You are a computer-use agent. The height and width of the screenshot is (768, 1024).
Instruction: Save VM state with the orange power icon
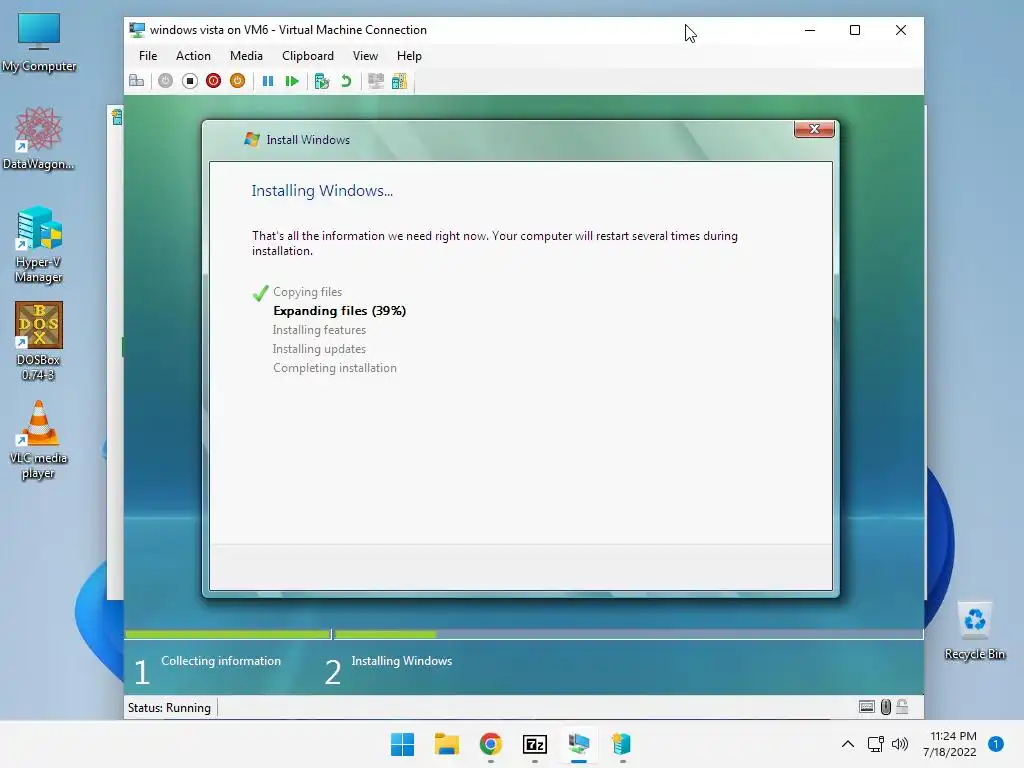point(238,81)
